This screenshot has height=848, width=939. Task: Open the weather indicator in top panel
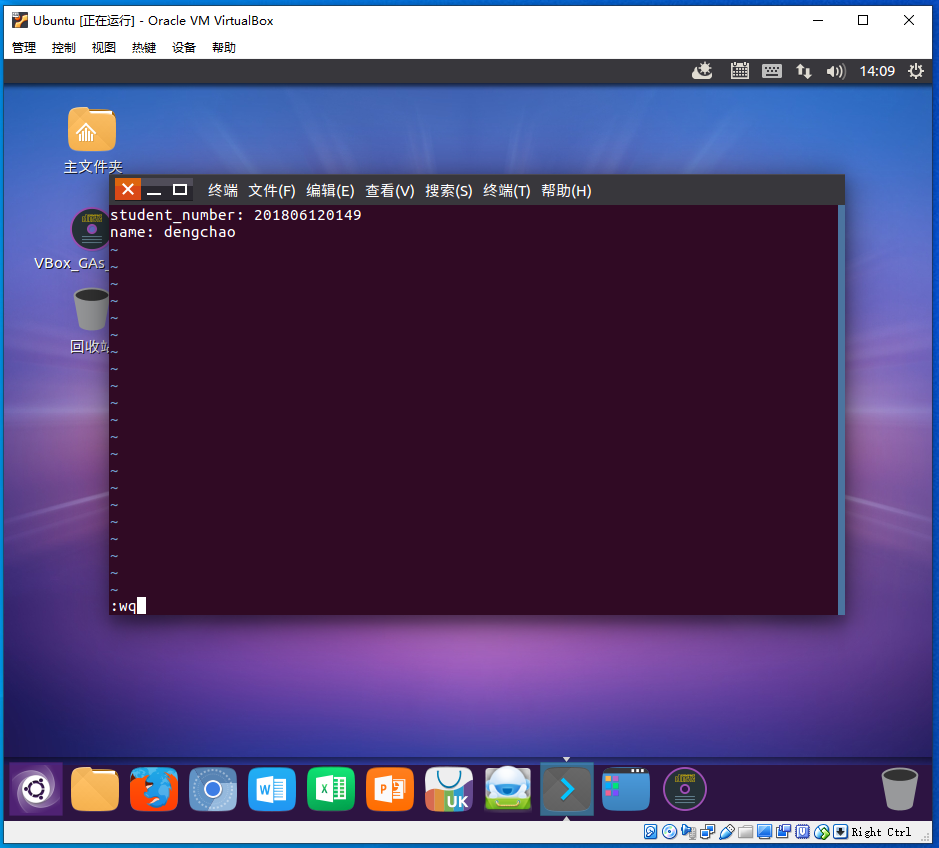tap(702, 71)
